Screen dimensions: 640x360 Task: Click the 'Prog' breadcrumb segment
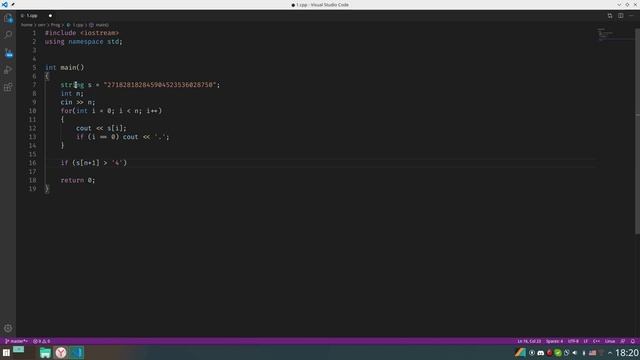tap(56, 25)
